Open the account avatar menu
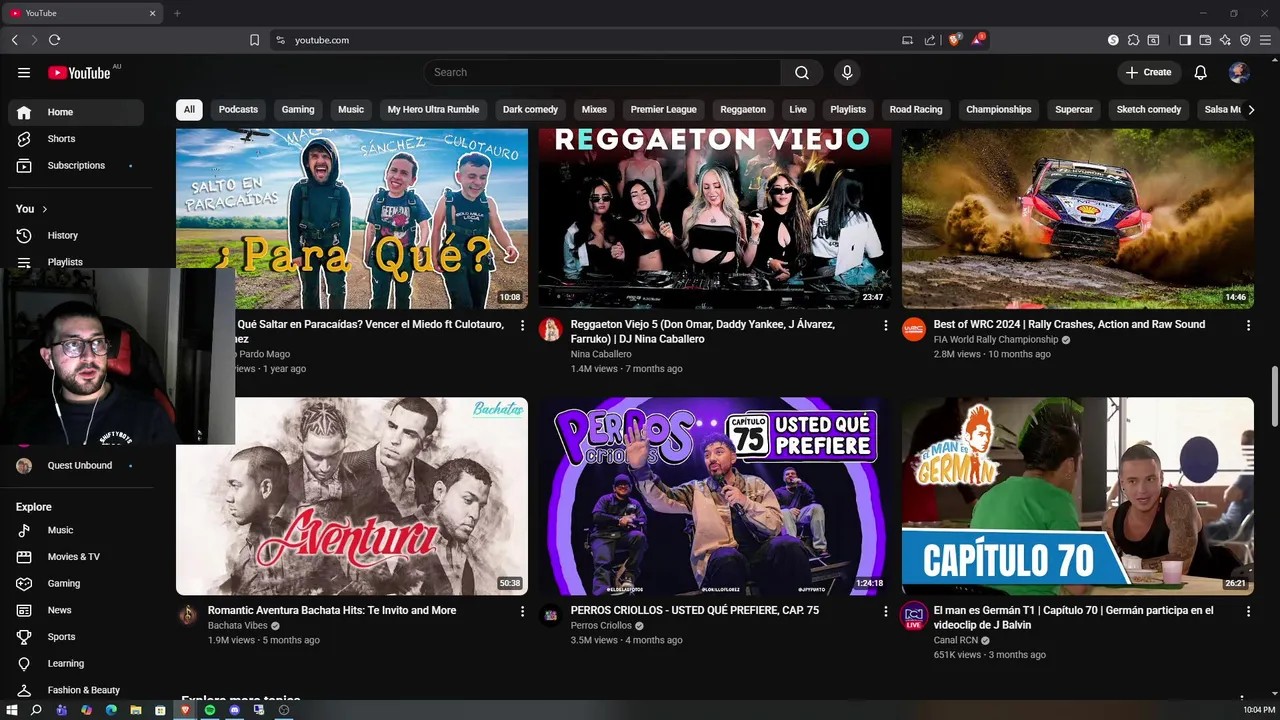 tap(1239, 72)
